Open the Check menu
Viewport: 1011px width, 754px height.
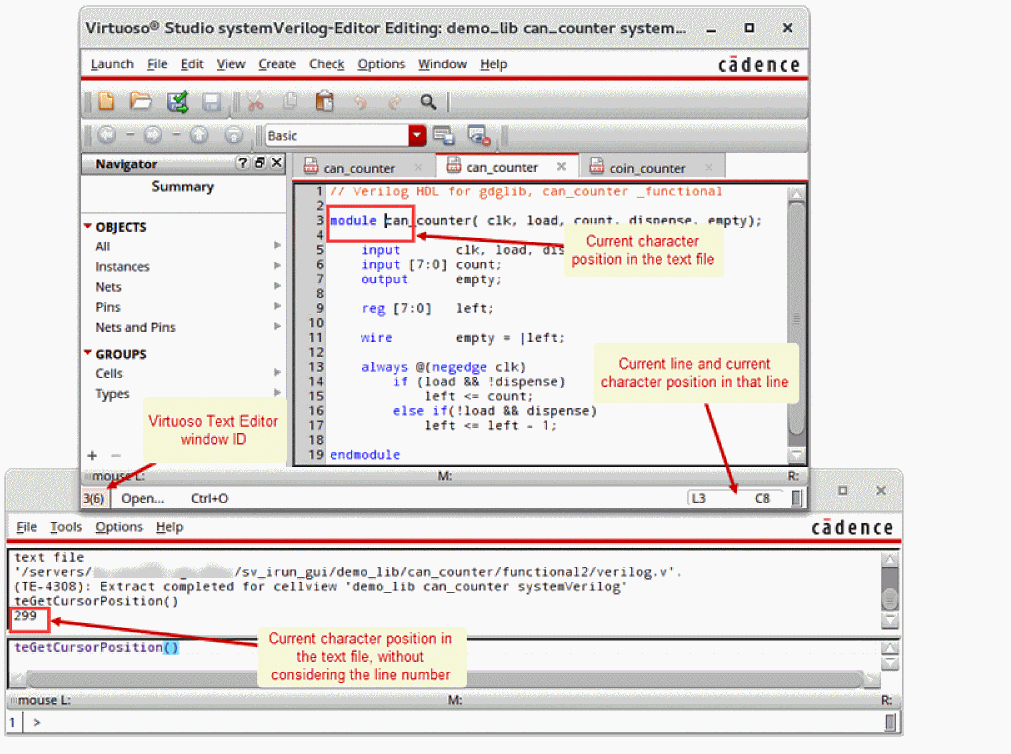pyautogui.click(x=326, y=64)
